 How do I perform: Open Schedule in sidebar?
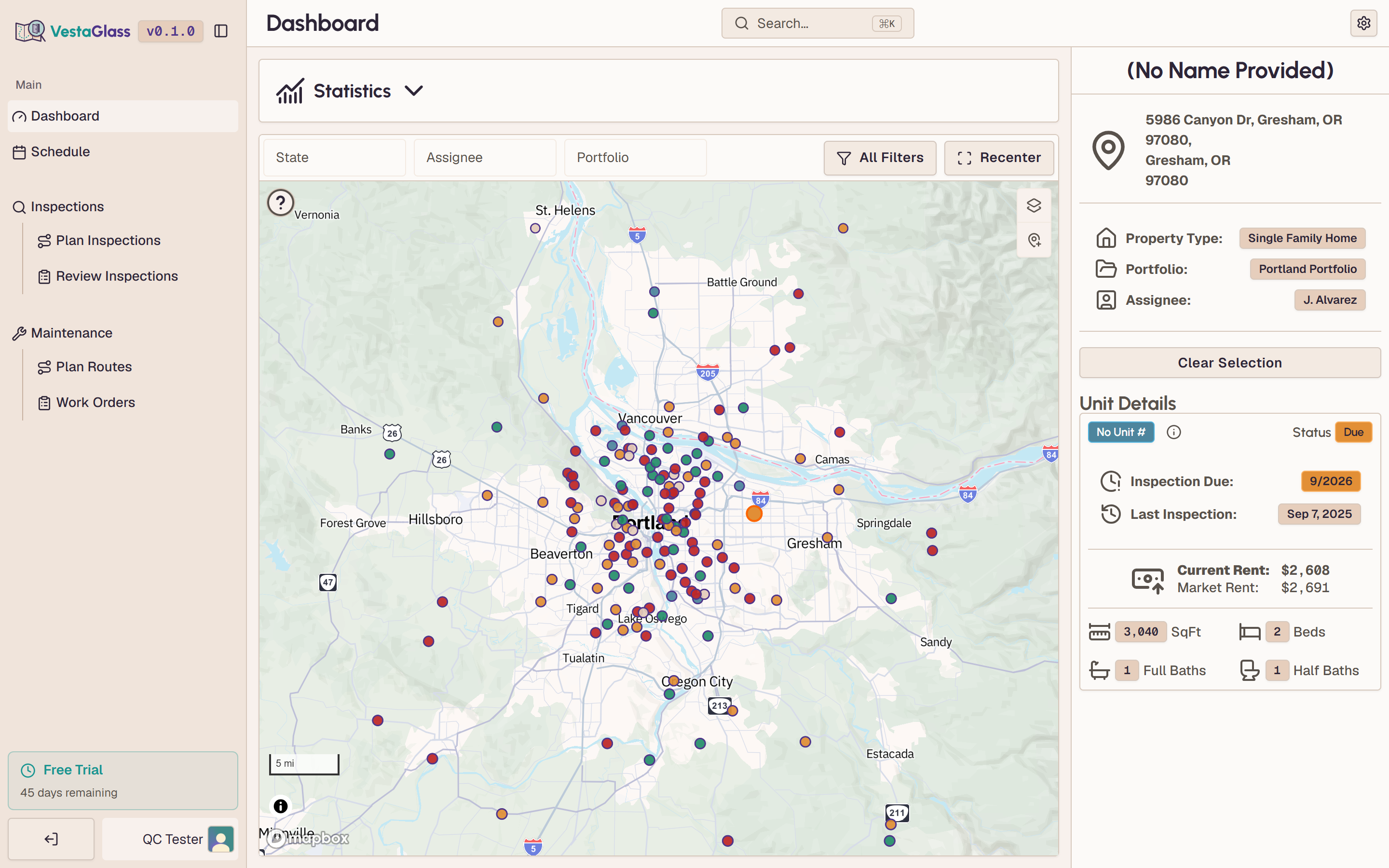[123, 151]
